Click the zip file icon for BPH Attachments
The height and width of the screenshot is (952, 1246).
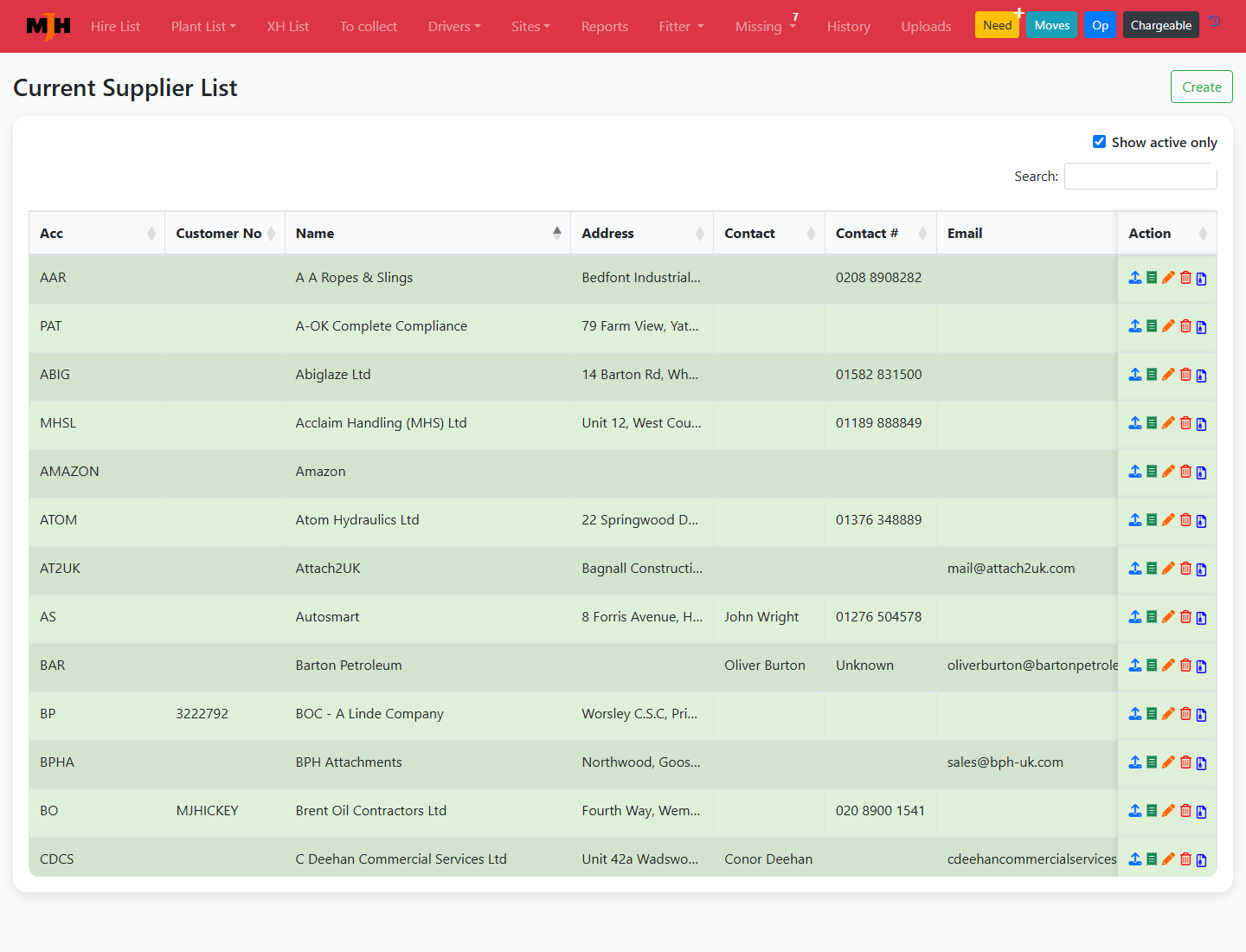coord(1202,763)
